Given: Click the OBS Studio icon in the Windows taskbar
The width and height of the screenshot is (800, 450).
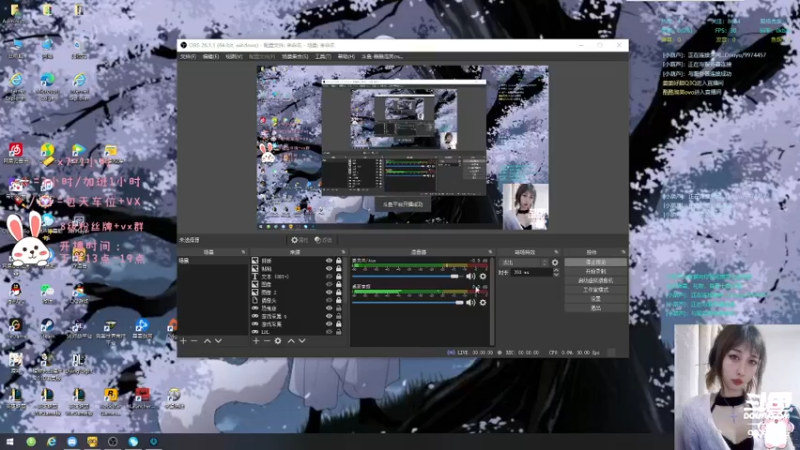Looking at the screenshot, I should pos(113,441).
